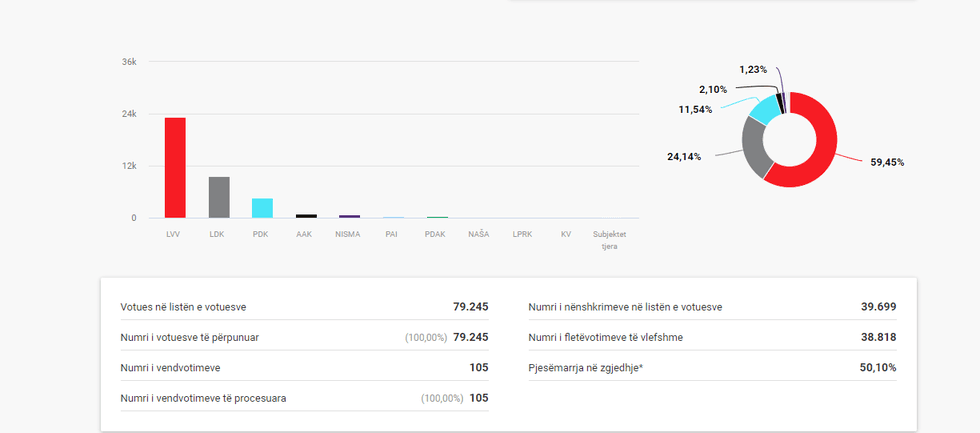The height and width of the screenshot is (433, 980).
Task: Select the PDAK axis label
Action: point(435,234)
